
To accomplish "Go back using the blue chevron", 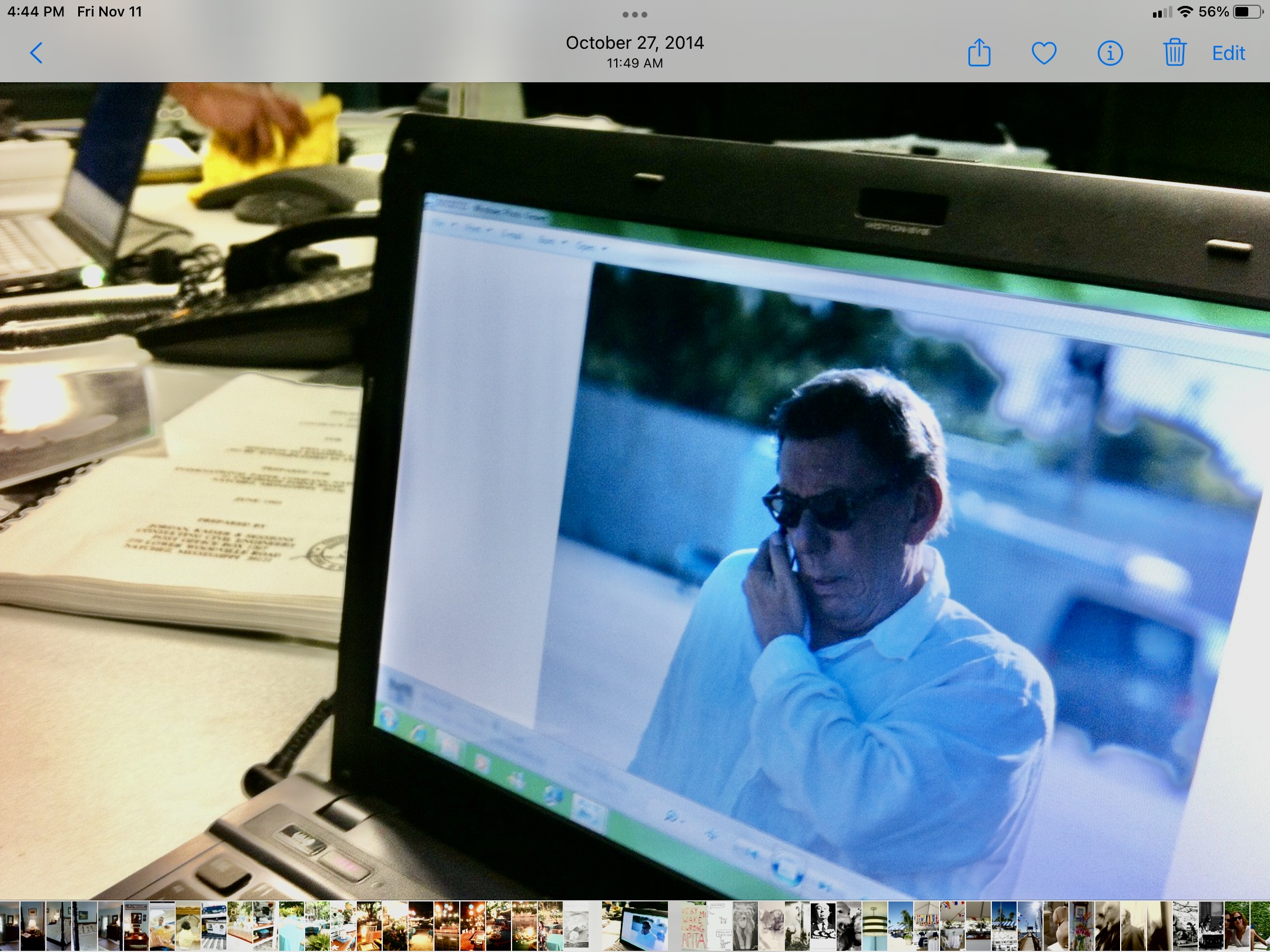I will pyautogui.click(x=36, y=53).
